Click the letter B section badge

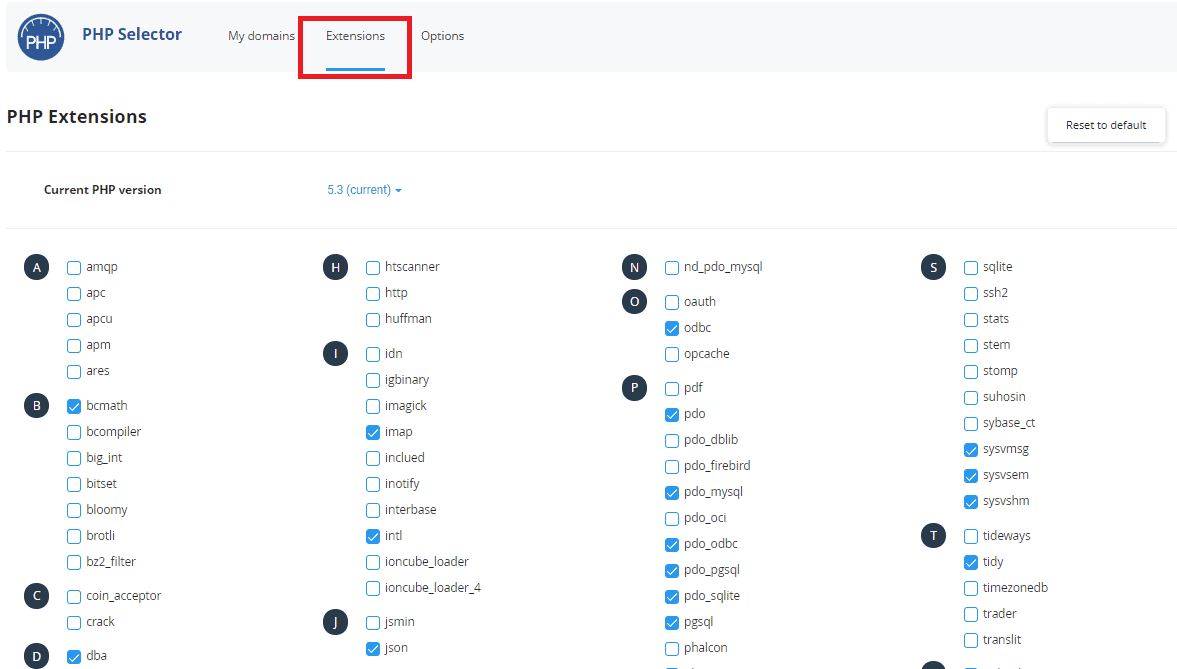[x=36, y=405]
